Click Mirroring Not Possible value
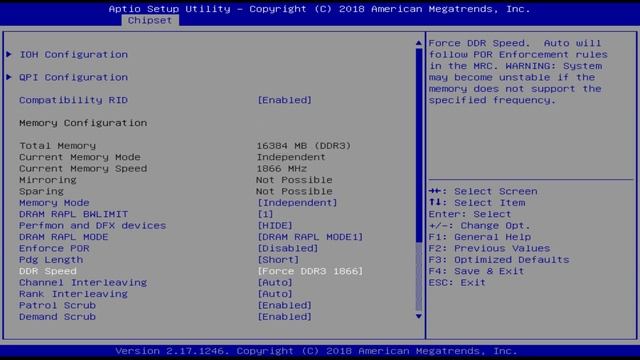640x360 pixels. pos(294,180)
